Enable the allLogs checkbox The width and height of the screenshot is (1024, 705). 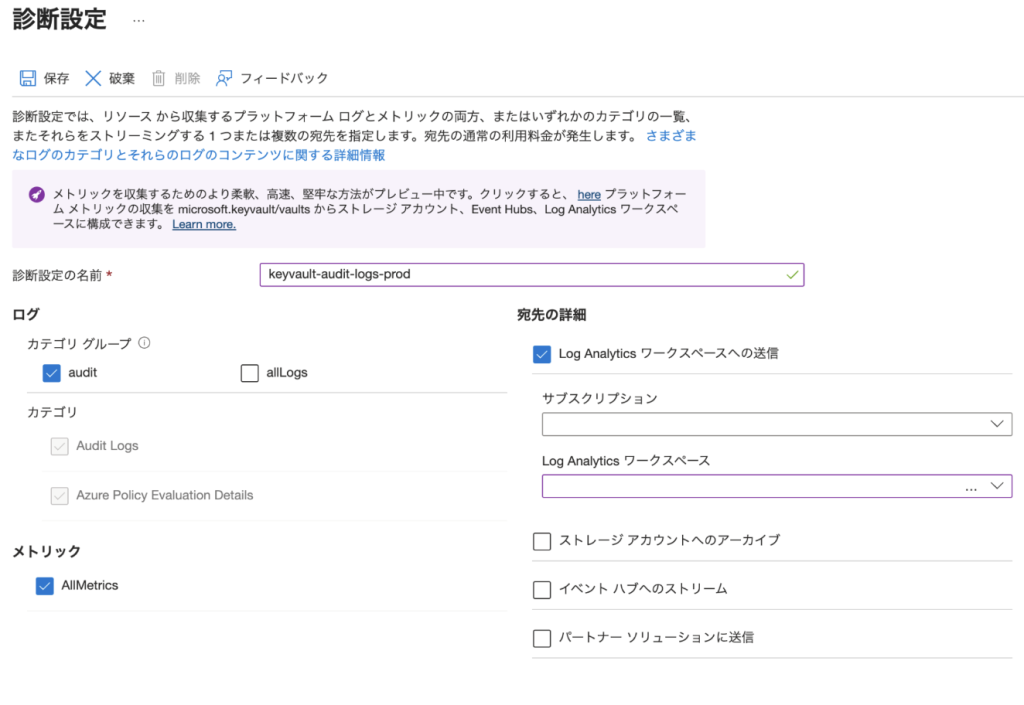pos(250,373)
